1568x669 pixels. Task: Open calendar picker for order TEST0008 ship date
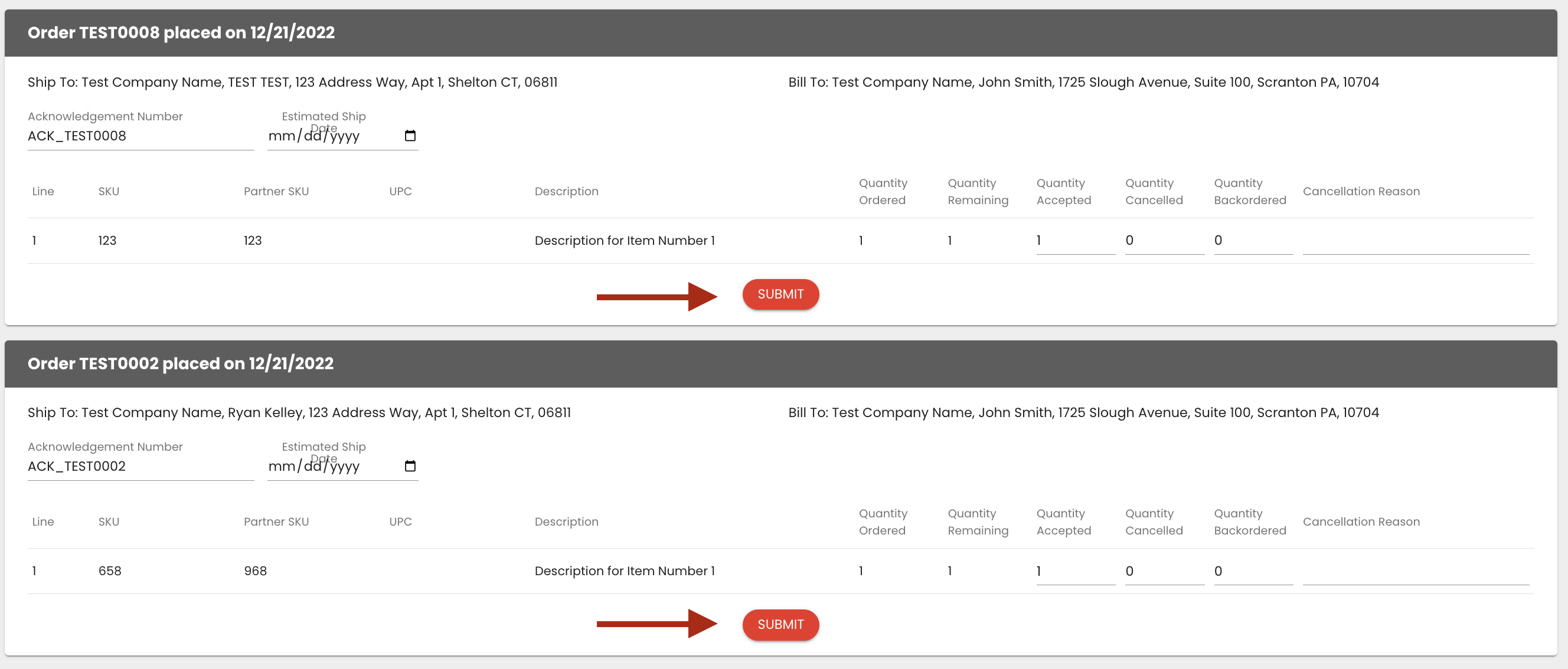(410, 136)
